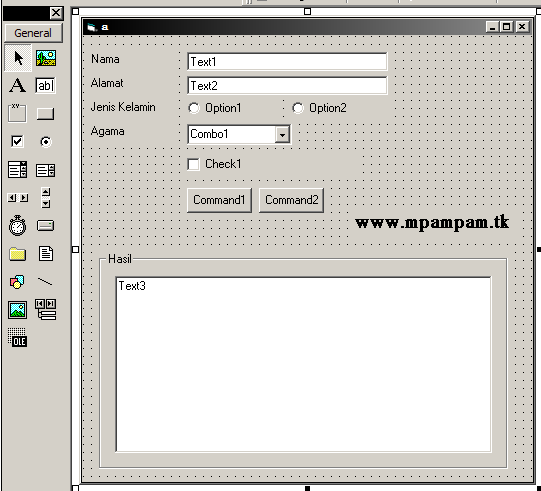The height and width of the screenshot is (491, 541).
Task: Select the Option1 radio button
Action: 214,108
